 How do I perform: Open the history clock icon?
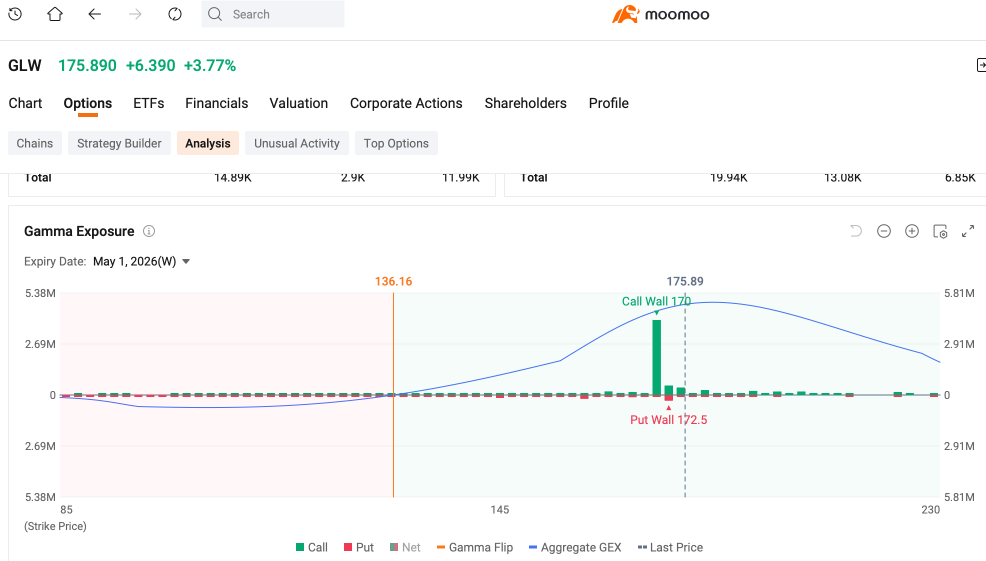[x=15, y=14]
